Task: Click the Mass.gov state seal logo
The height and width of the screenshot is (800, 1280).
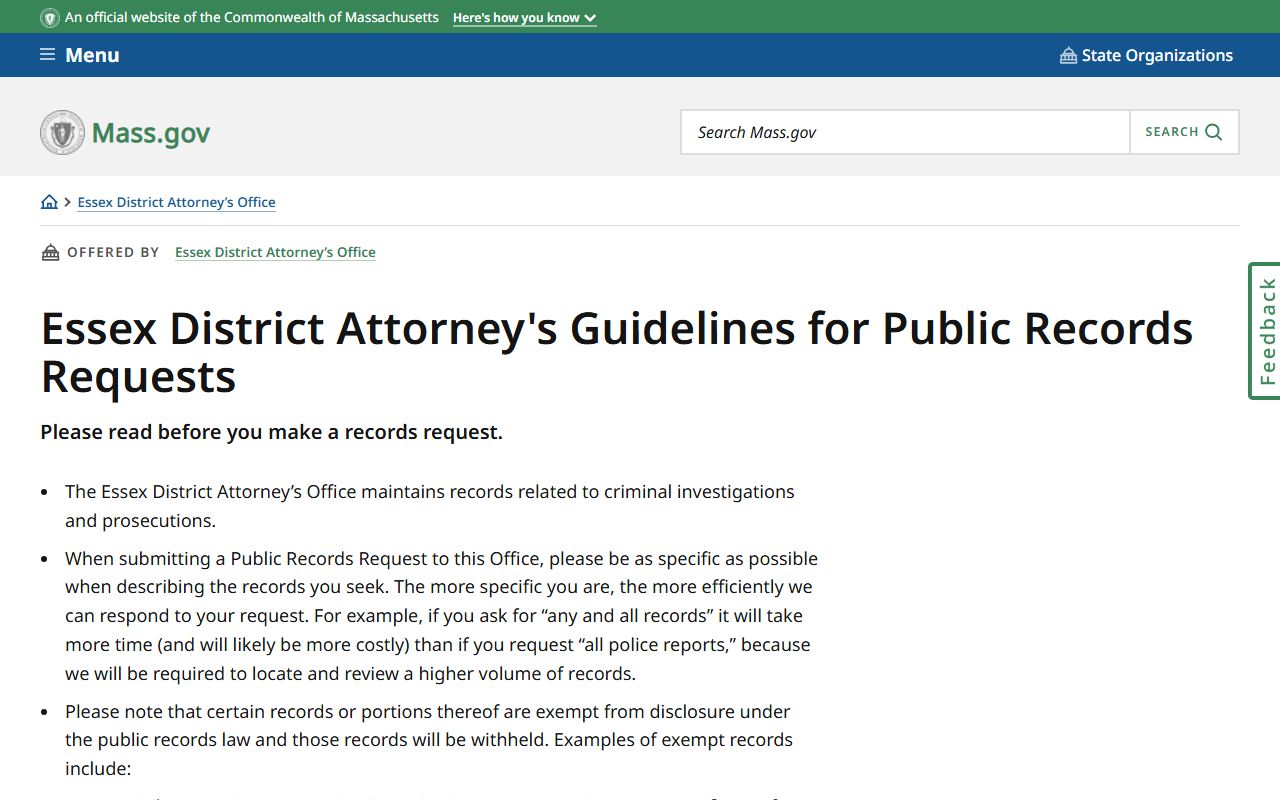Action: [62, 132]
